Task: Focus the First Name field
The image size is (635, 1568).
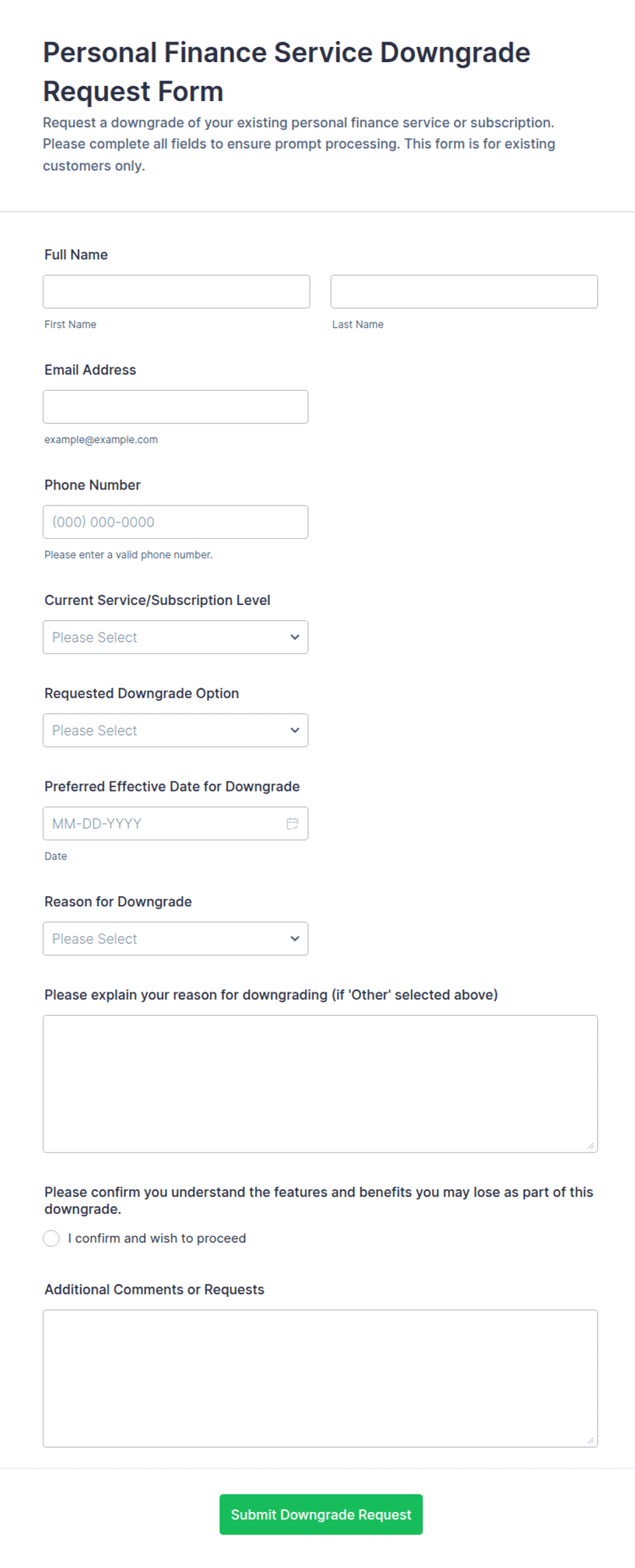Action: pos(176,292)
